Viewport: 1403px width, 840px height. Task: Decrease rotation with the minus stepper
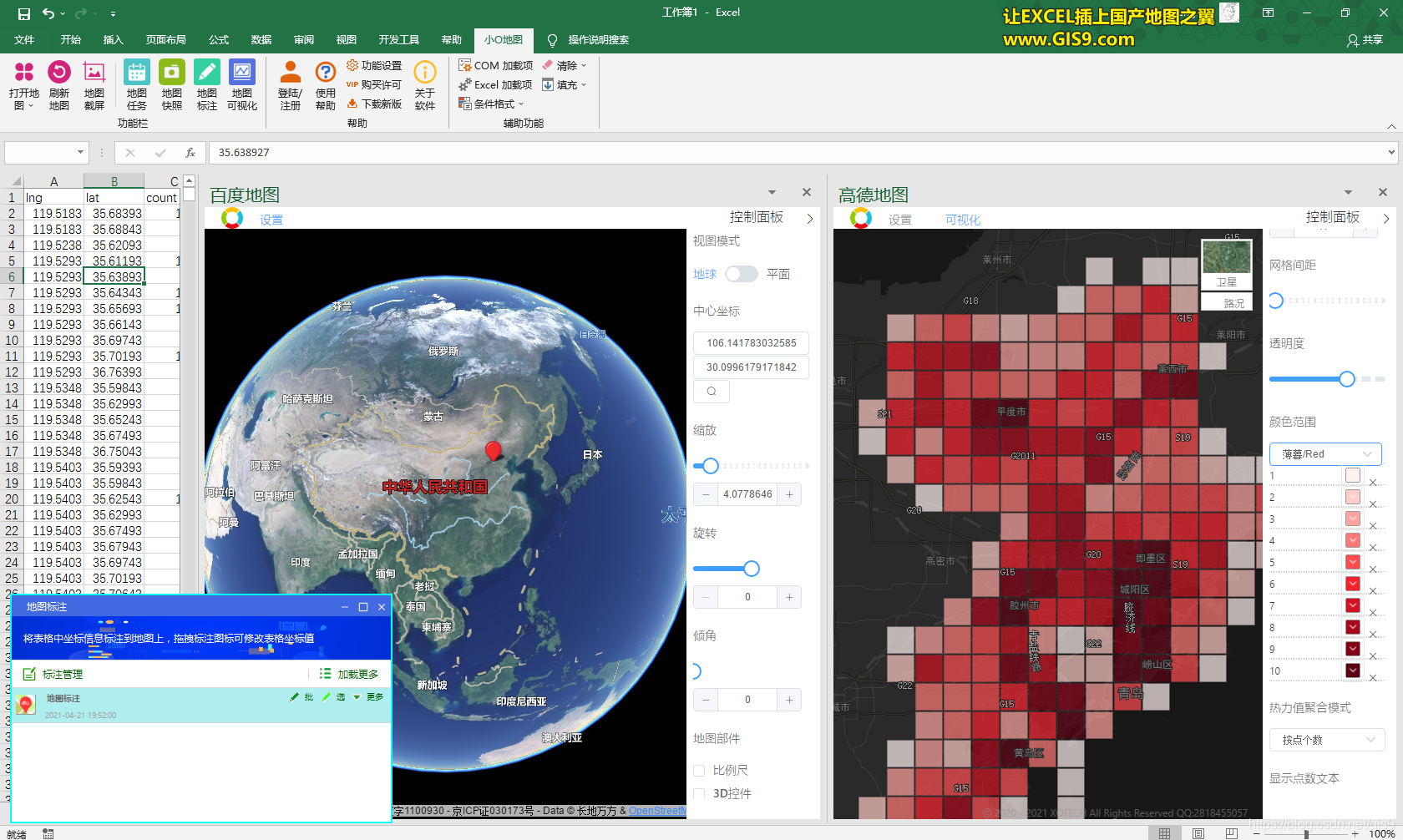[706, 597]
